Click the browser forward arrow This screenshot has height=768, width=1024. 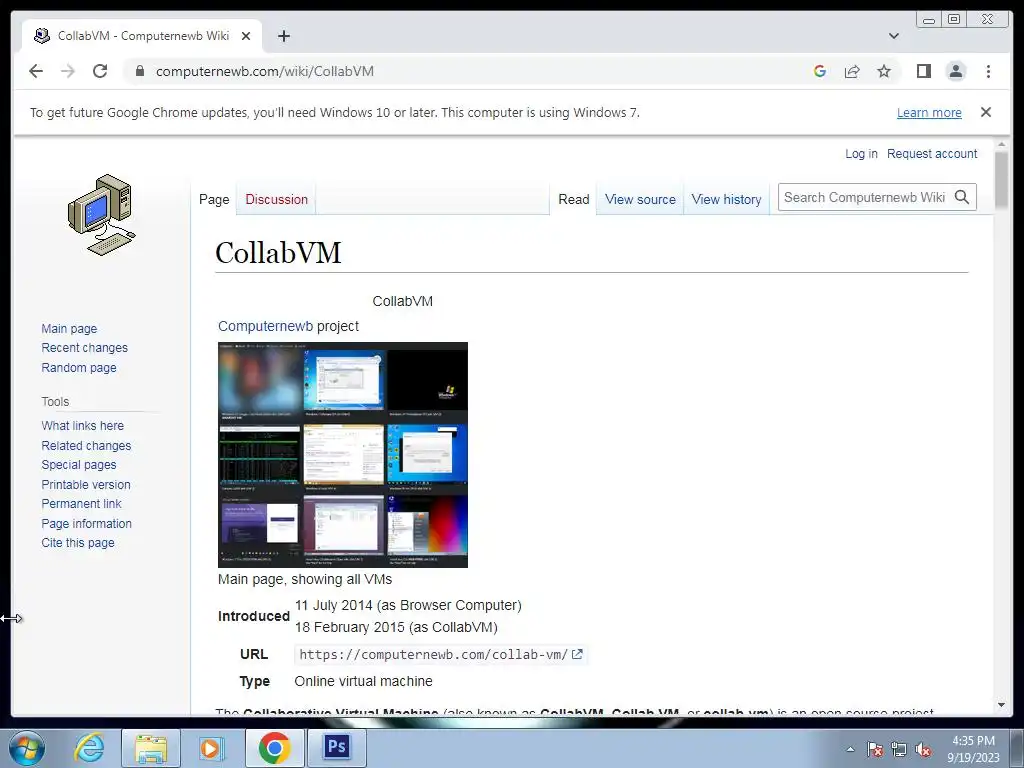pos(68,71)
